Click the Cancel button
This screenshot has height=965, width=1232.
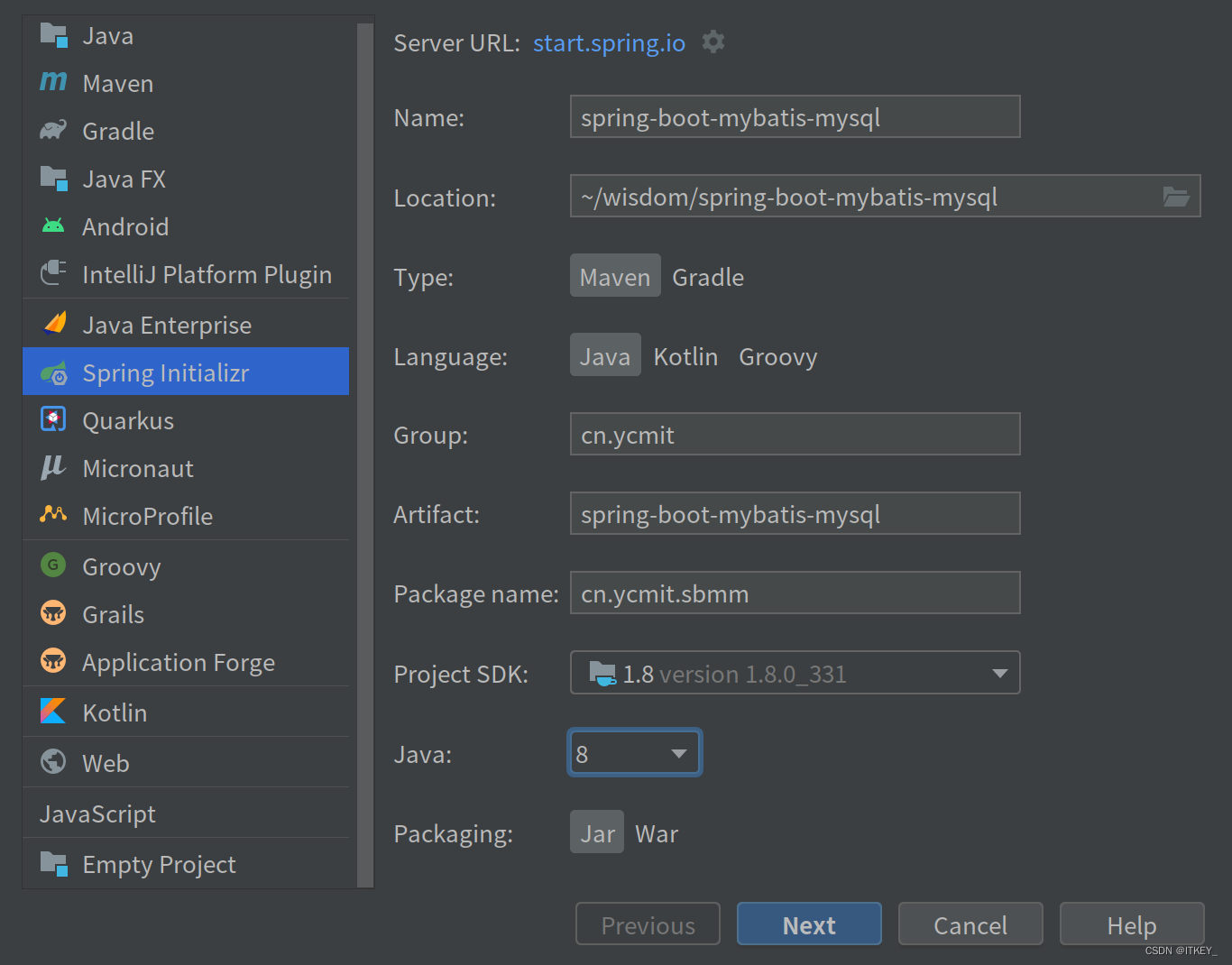point(970,924)
